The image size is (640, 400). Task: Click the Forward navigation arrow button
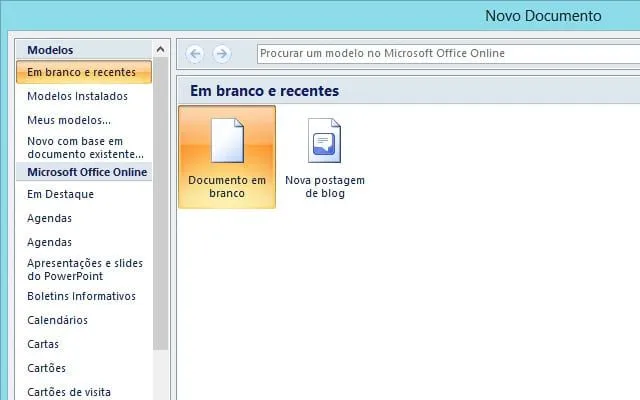[x=221, y=53]
